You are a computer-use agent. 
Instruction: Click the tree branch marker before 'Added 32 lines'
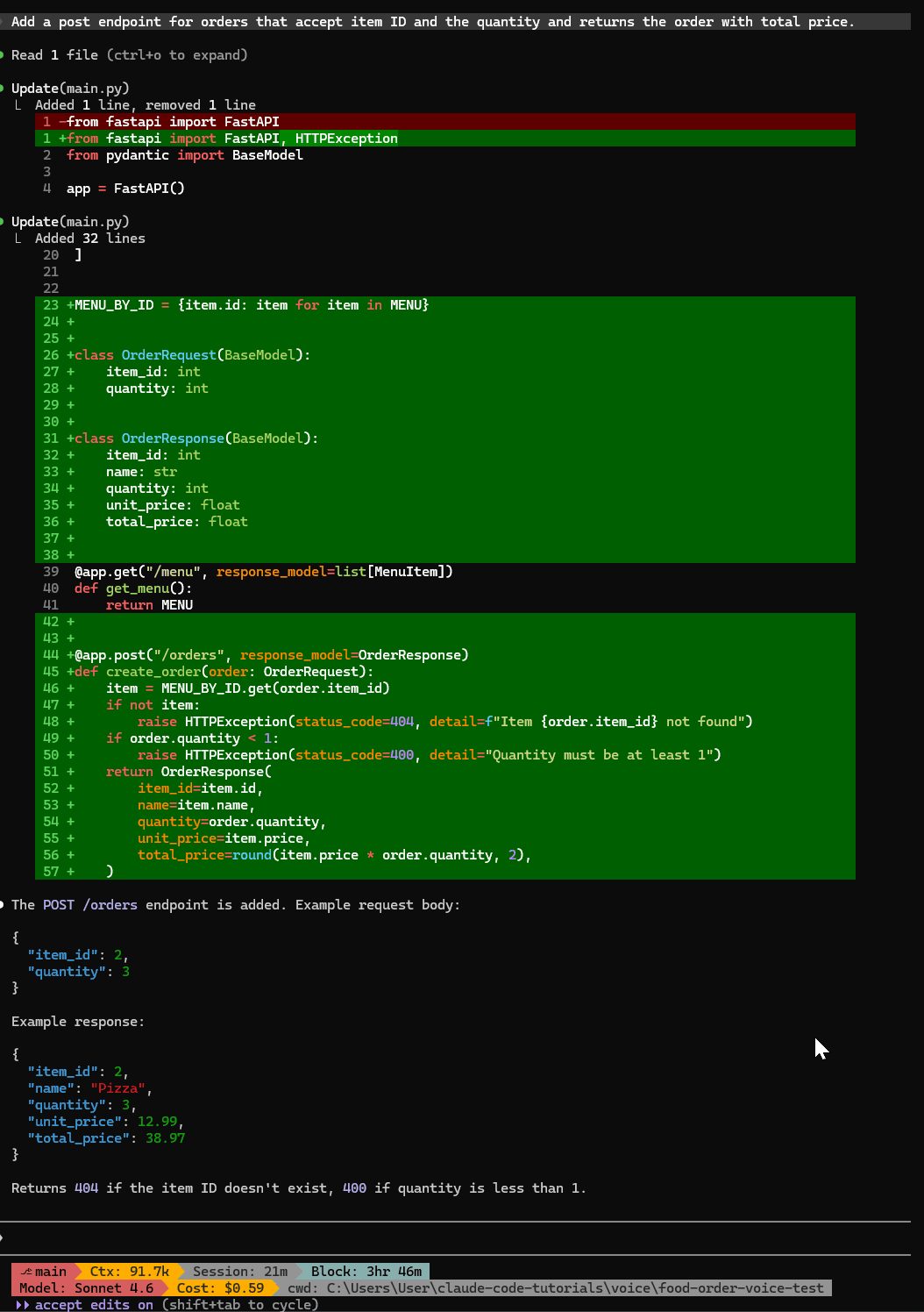18,239
